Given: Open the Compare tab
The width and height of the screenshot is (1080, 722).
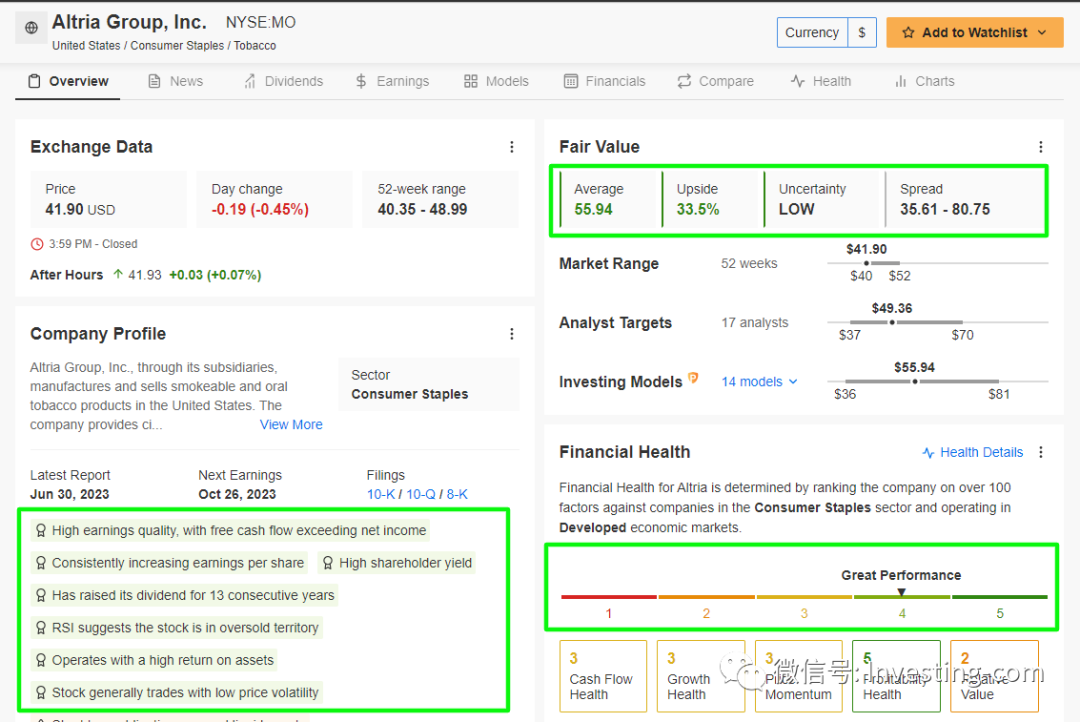Looking at the screenshot, I should (715, 81).
